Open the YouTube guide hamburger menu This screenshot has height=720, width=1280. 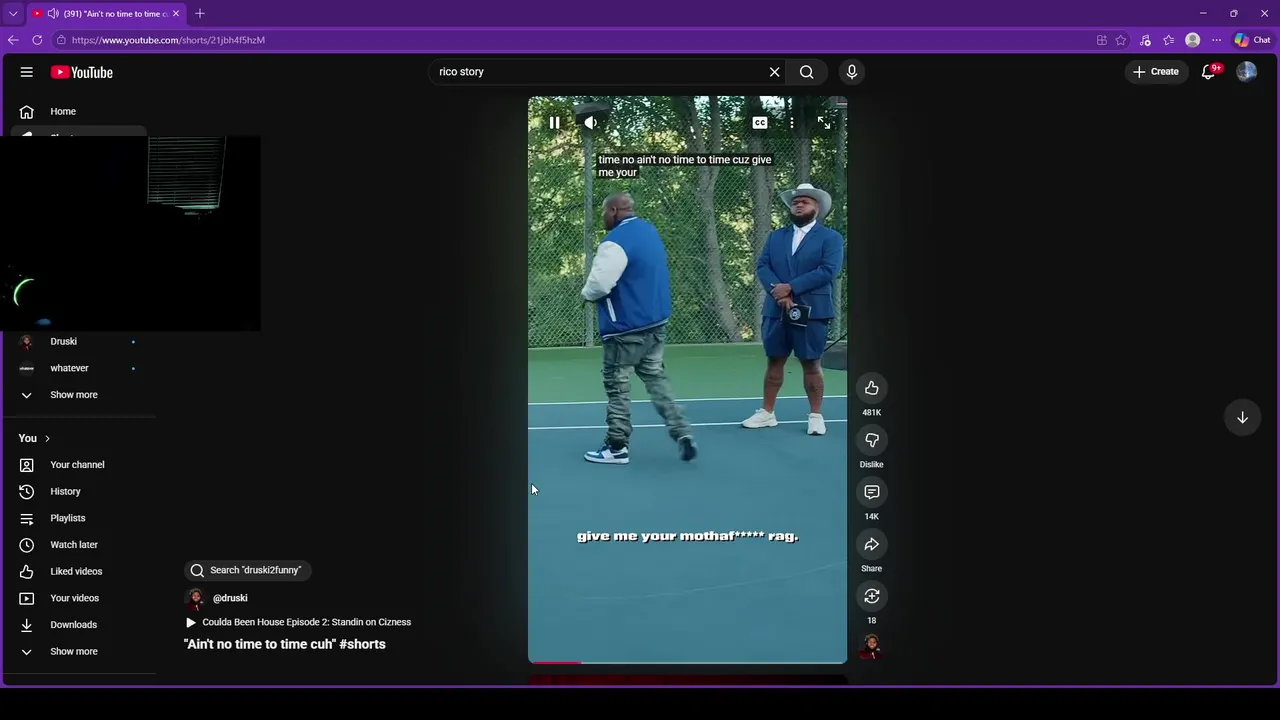pyautogui.click(x=27, y=72)
